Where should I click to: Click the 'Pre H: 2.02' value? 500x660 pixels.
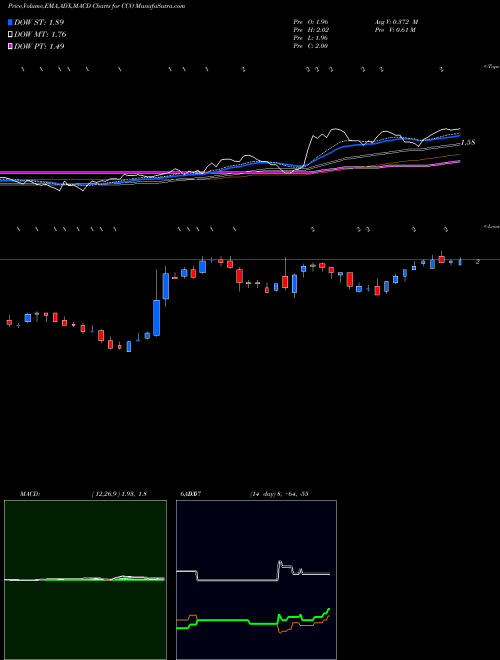pyautogui.click(x=311, y=30)
